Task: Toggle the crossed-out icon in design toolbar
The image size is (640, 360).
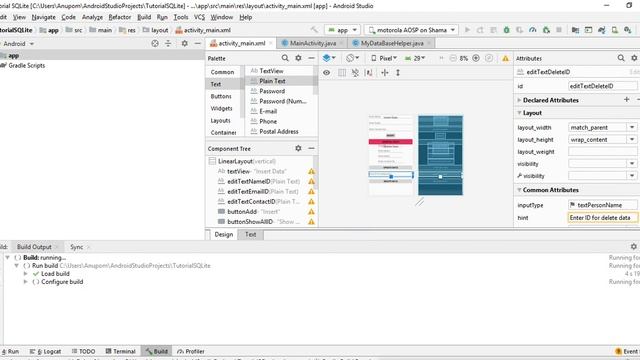Action: pos(355,73)
